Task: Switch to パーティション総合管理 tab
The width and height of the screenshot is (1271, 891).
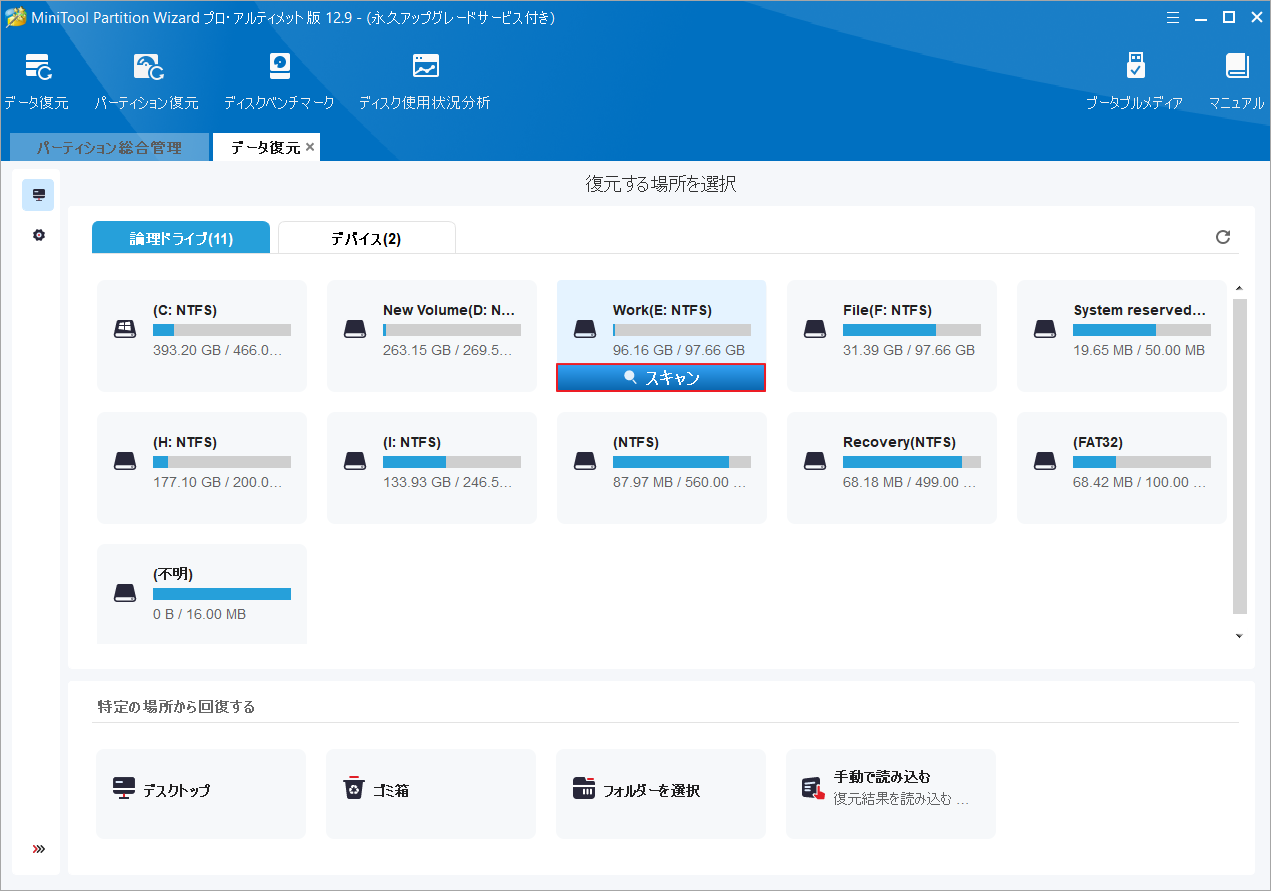Action: pyautogui.click(x=109, y=147)
